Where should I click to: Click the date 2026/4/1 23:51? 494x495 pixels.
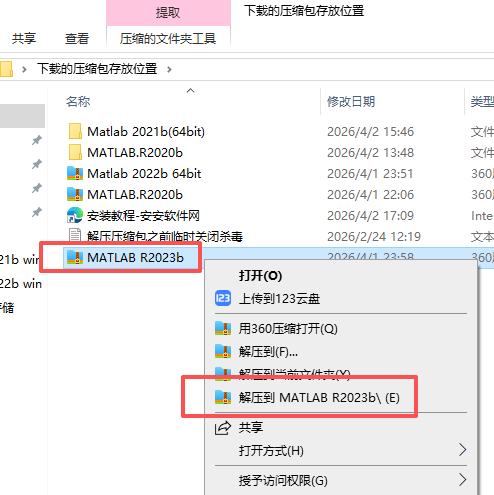[370, 174]
